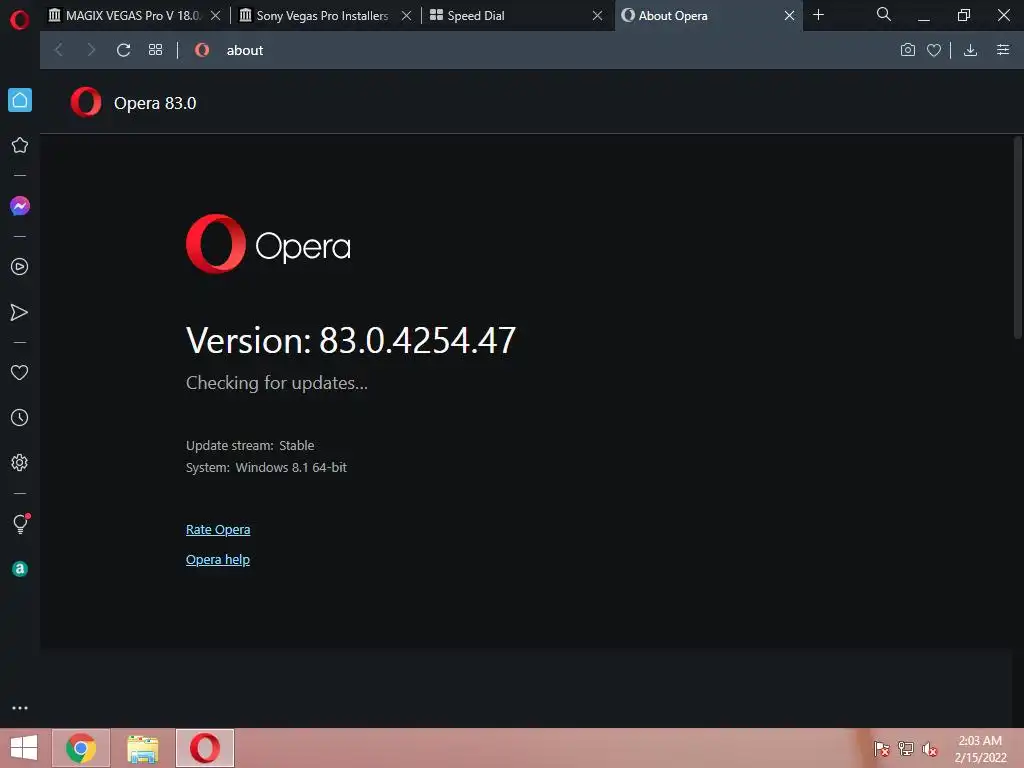Open the Player icon in sidebar
Screen dimensions: 1024x768
pyautogui.click(x=20, y=266)
